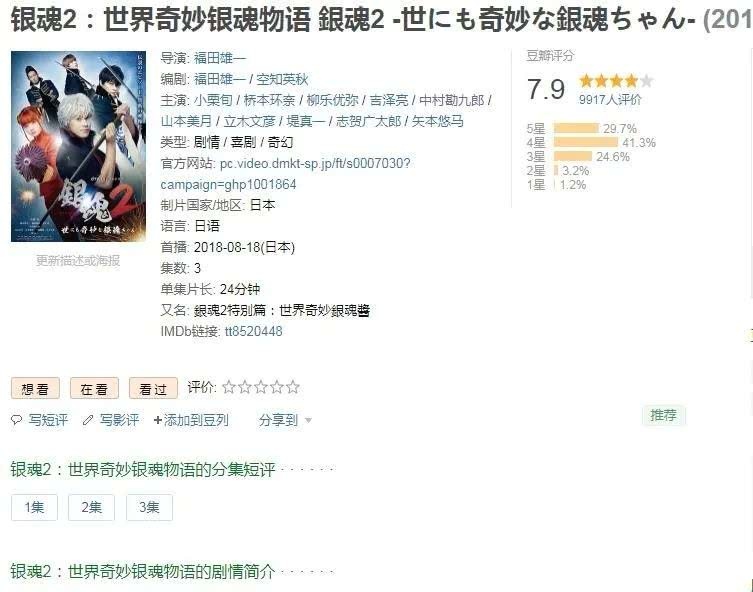This screenshot has width=753, height=592.
Task: Click the pencil icon beside 写影评
Action: [x=88, y=420]
